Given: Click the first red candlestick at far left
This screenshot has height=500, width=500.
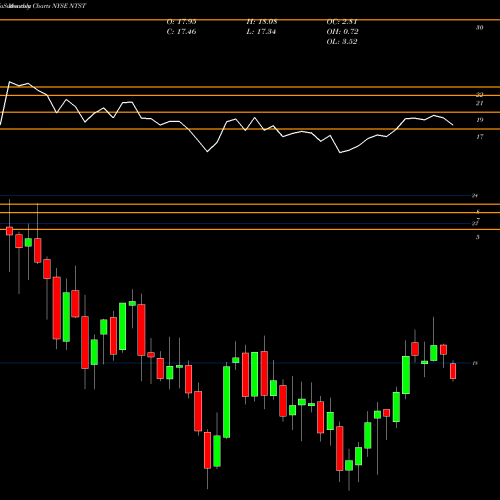Looking at the screenshot, I should click(9, 231).
